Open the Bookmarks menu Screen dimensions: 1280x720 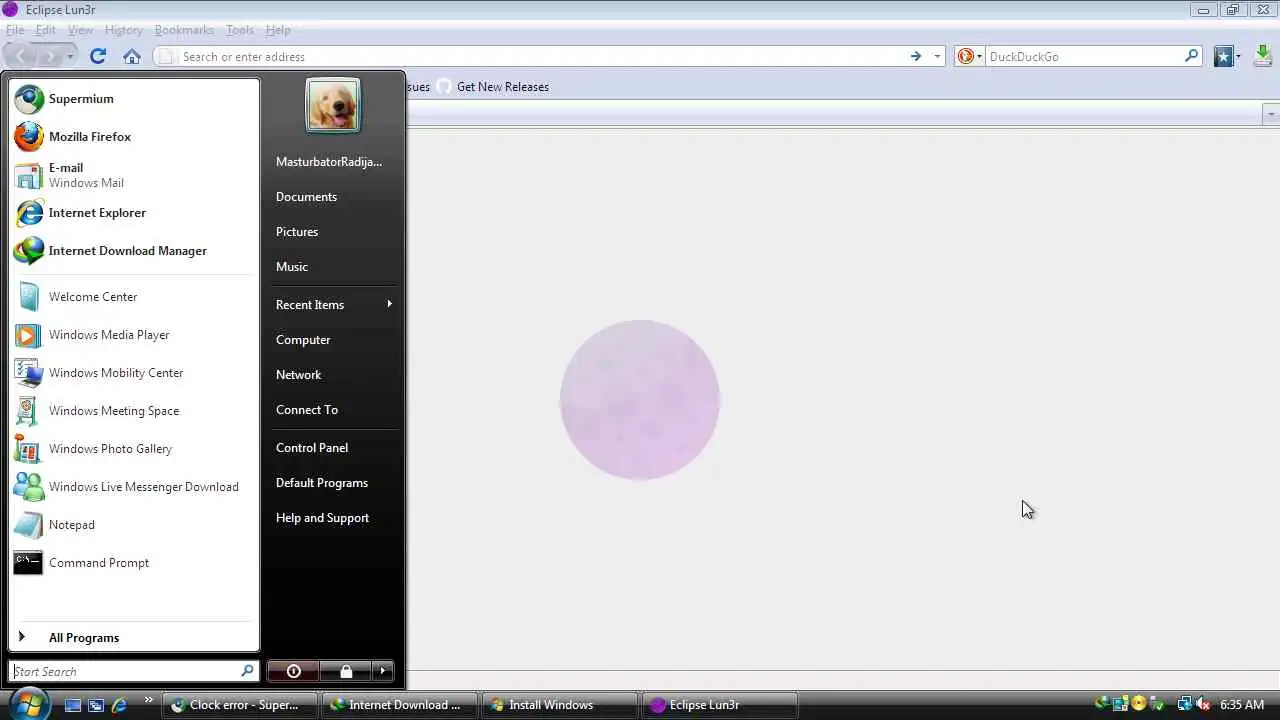pyautogui.click(x=184, y=30)
